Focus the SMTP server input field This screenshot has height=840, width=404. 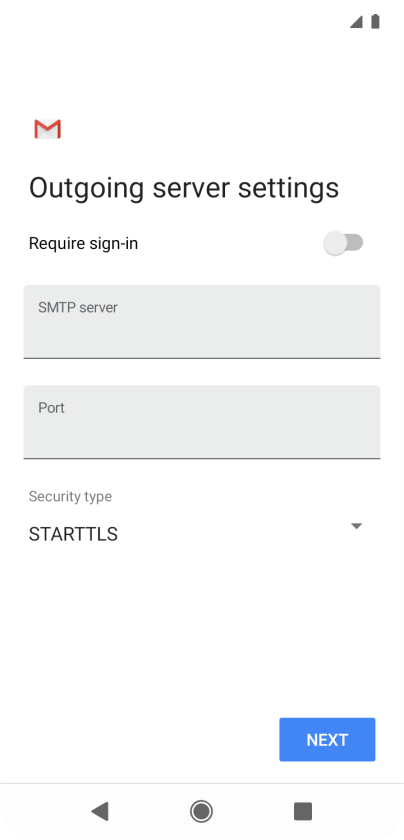[202, 321]
